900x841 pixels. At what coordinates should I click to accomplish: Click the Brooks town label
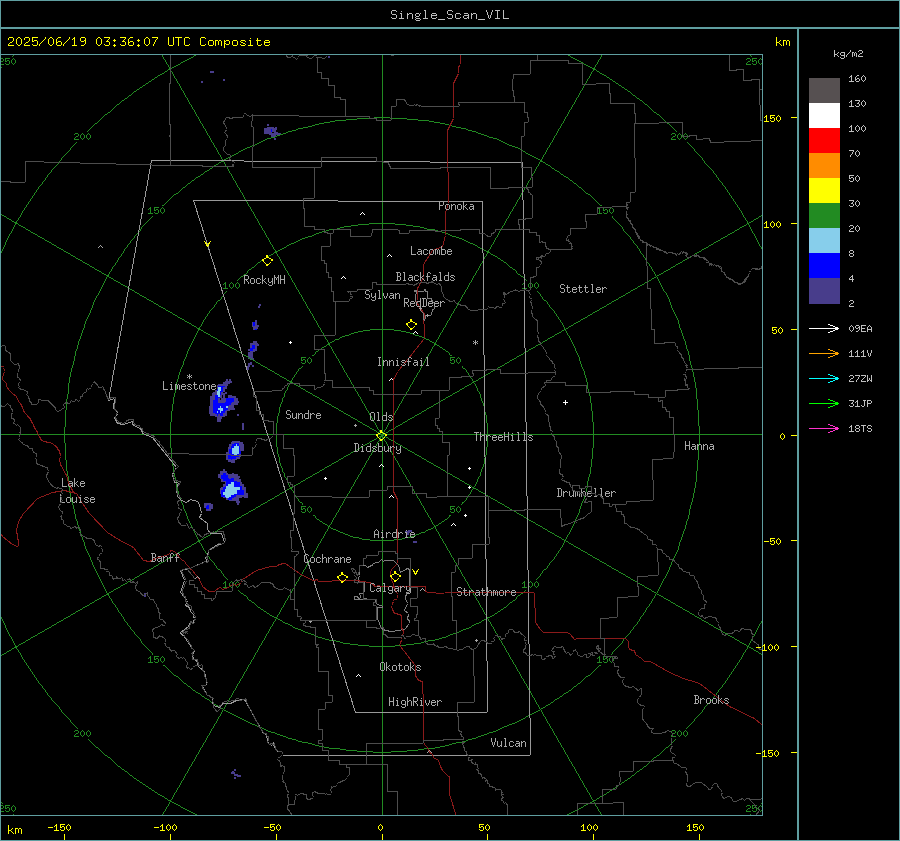pyautogui.click(x=711, y=700)
